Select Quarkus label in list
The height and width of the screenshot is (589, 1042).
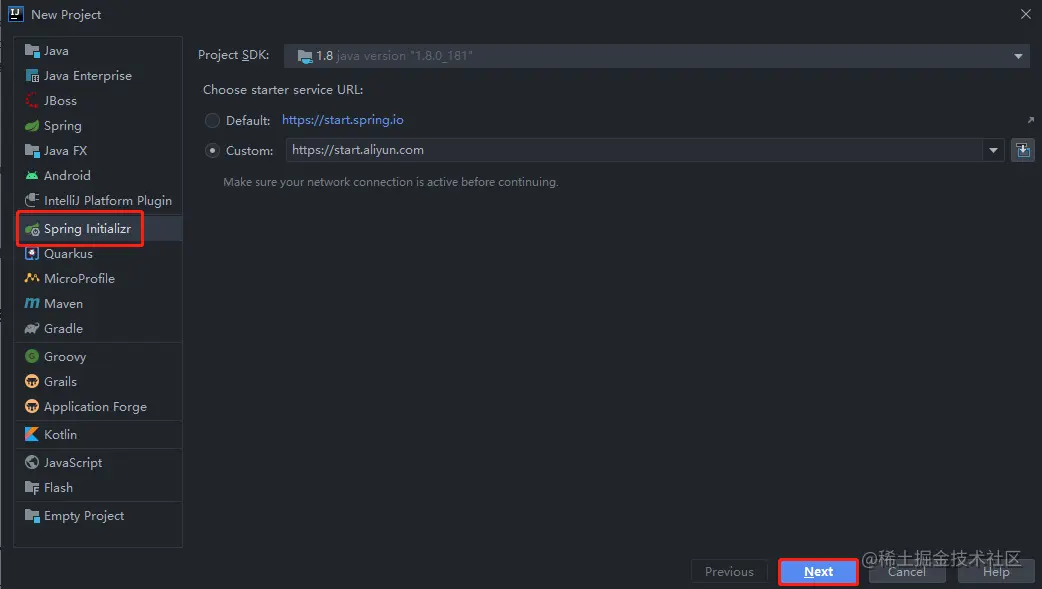68,253
